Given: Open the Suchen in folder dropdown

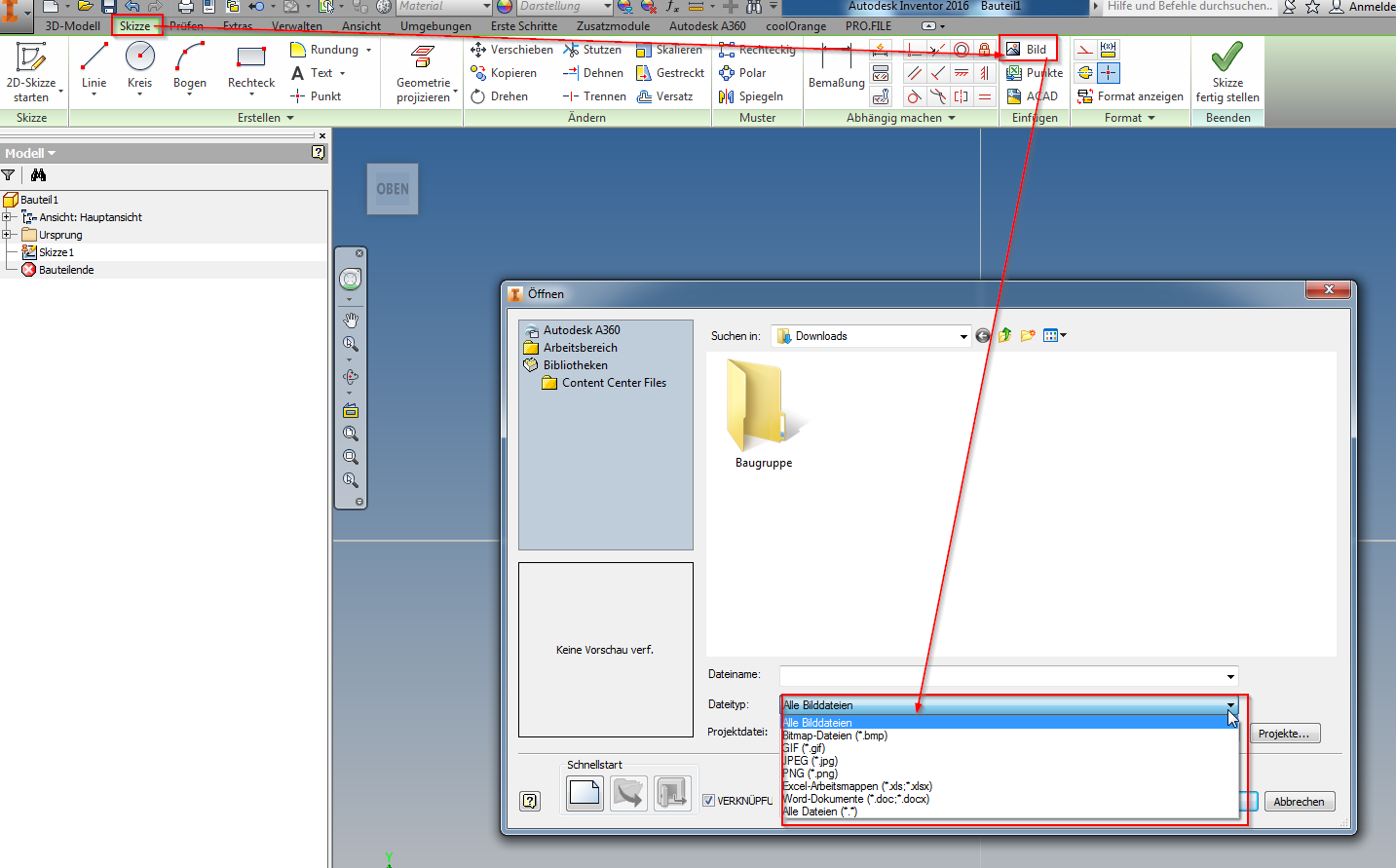Looking at the screenshot, I should click(x=963, y=336).
